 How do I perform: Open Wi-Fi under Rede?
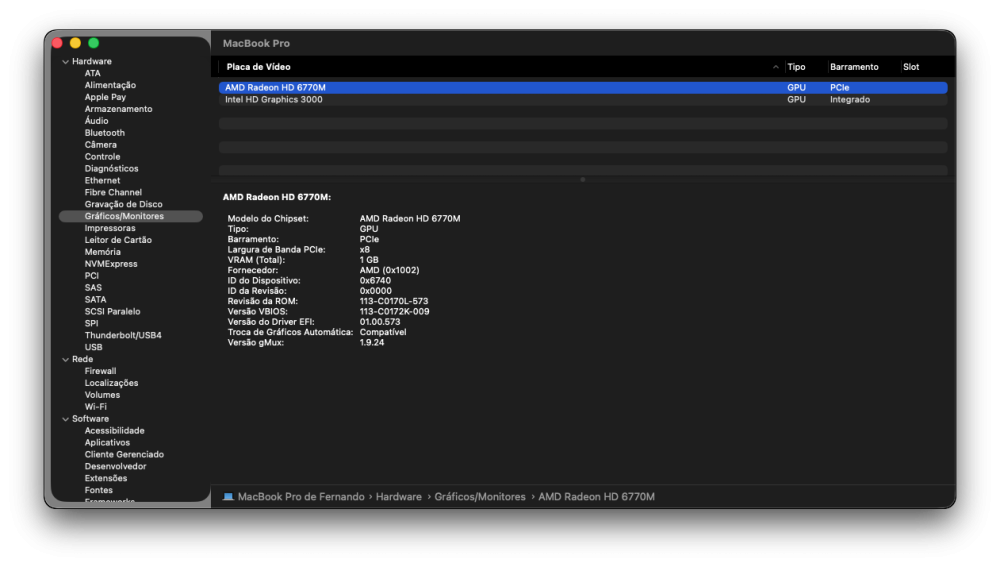[96, 407]
